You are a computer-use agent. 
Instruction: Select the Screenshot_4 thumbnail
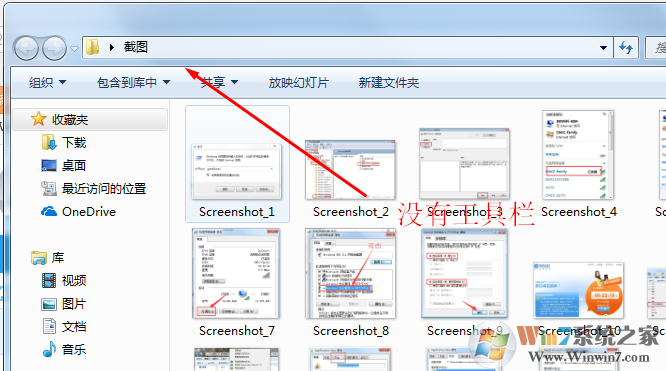[578, 155]
